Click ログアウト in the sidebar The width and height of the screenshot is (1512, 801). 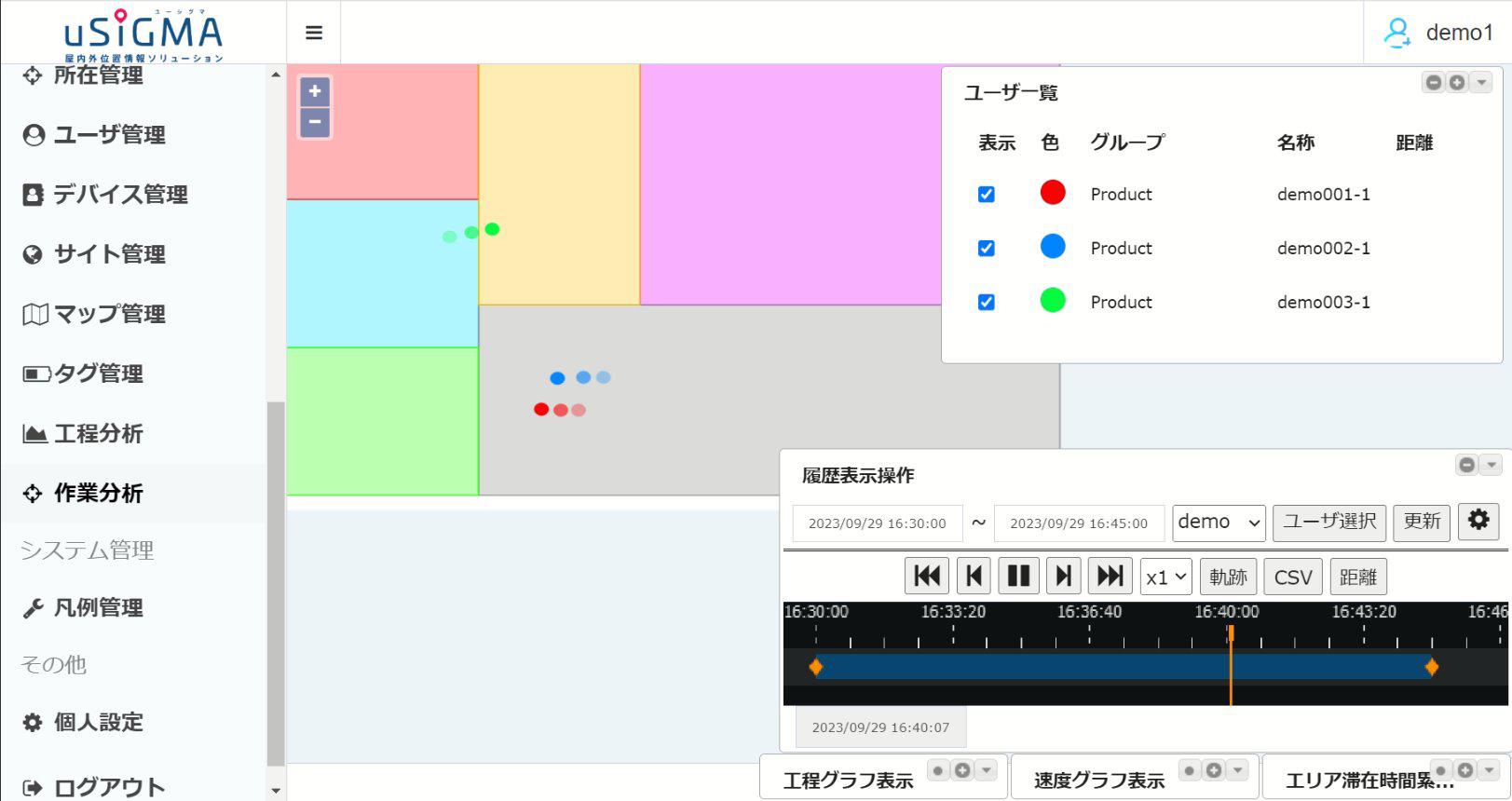coord(94,788)
